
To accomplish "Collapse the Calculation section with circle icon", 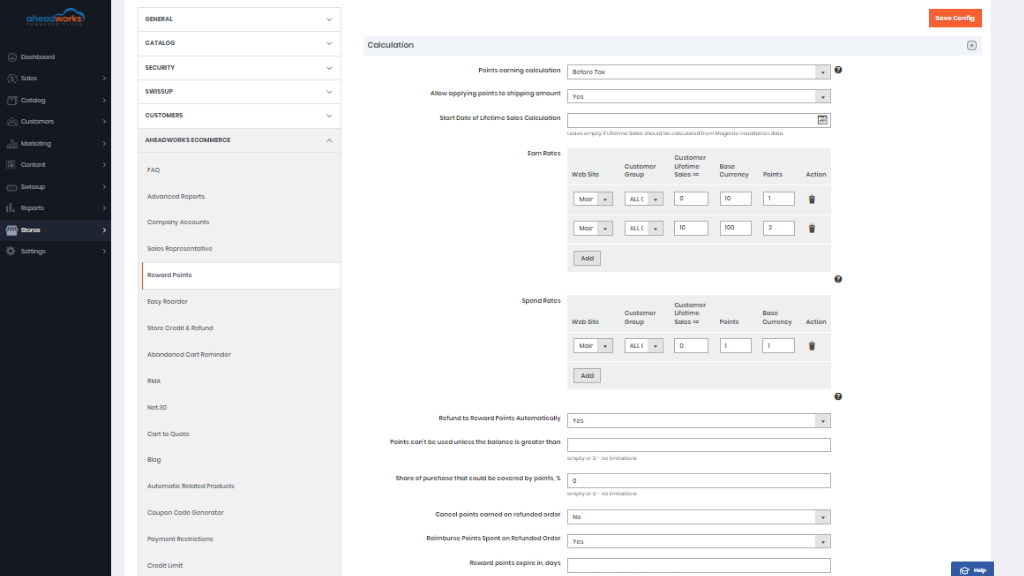I will pyautogui.click(x=972, y=45).
